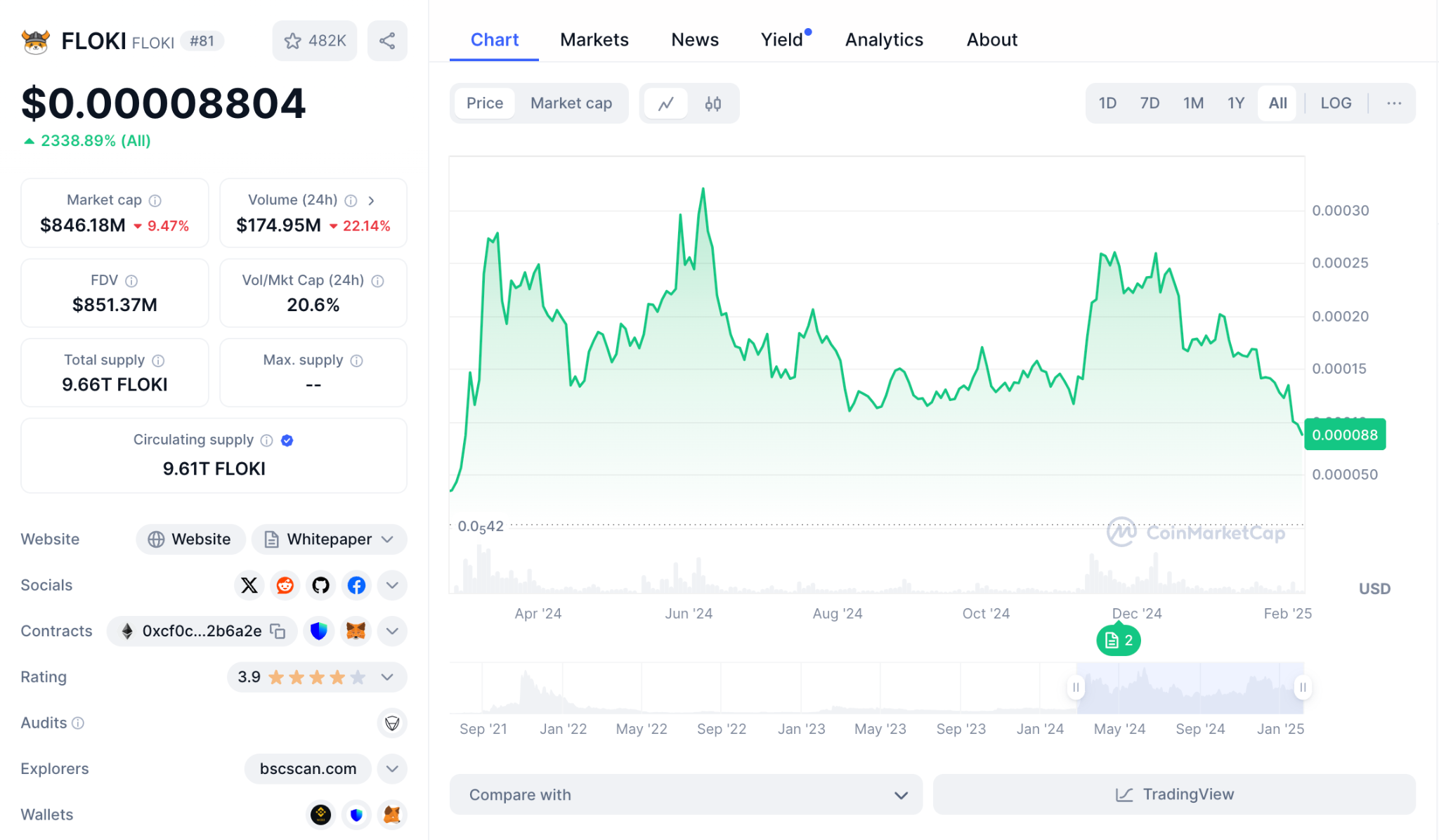Viewport: 1439px width, 840px height.
Task: Show Max. supply info icon
Action: point(357,360)
